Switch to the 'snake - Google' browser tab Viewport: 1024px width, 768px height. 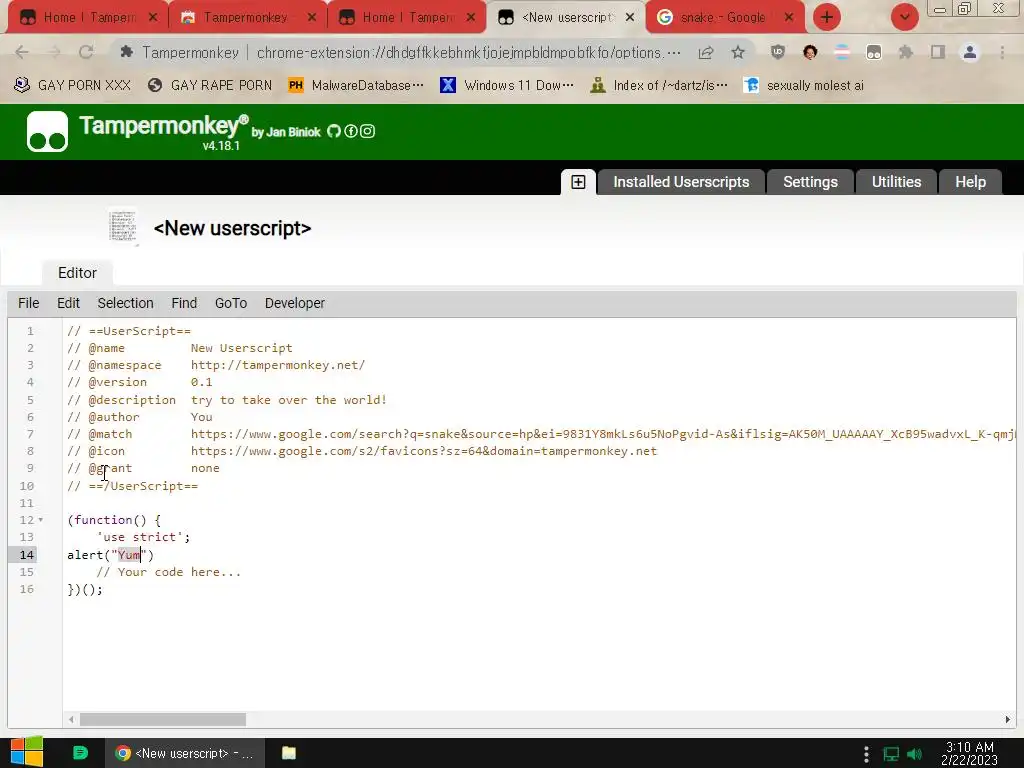pyautogui.click(x=722, y=18)
